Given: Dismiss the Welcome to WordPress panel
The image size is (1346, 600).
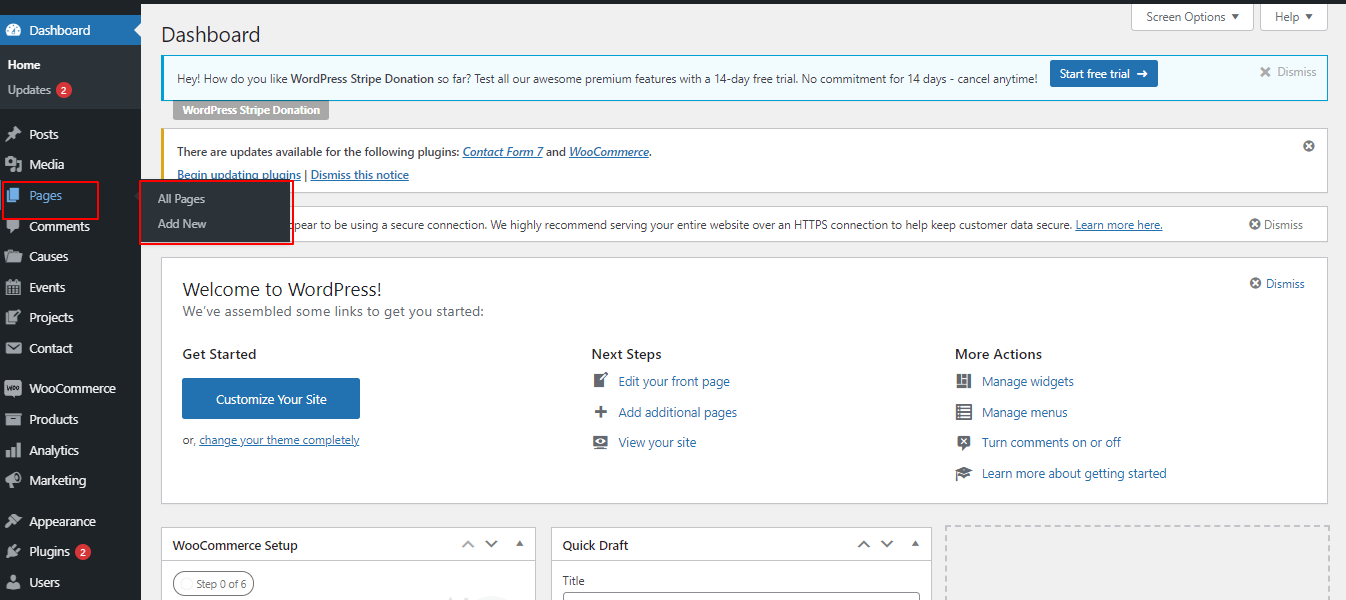Looking at the screenshot, I should (1276, 284).
